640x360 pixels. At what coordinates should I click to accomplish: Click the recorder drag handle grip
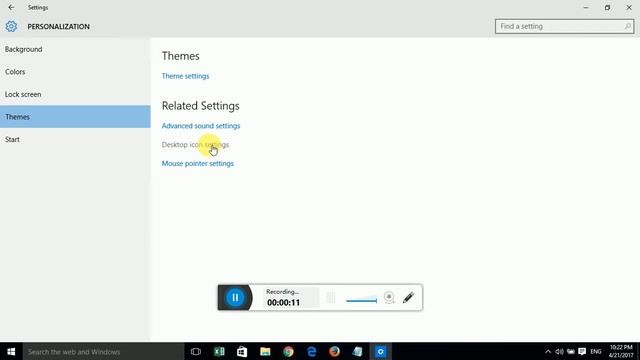(x=331, y=298)
